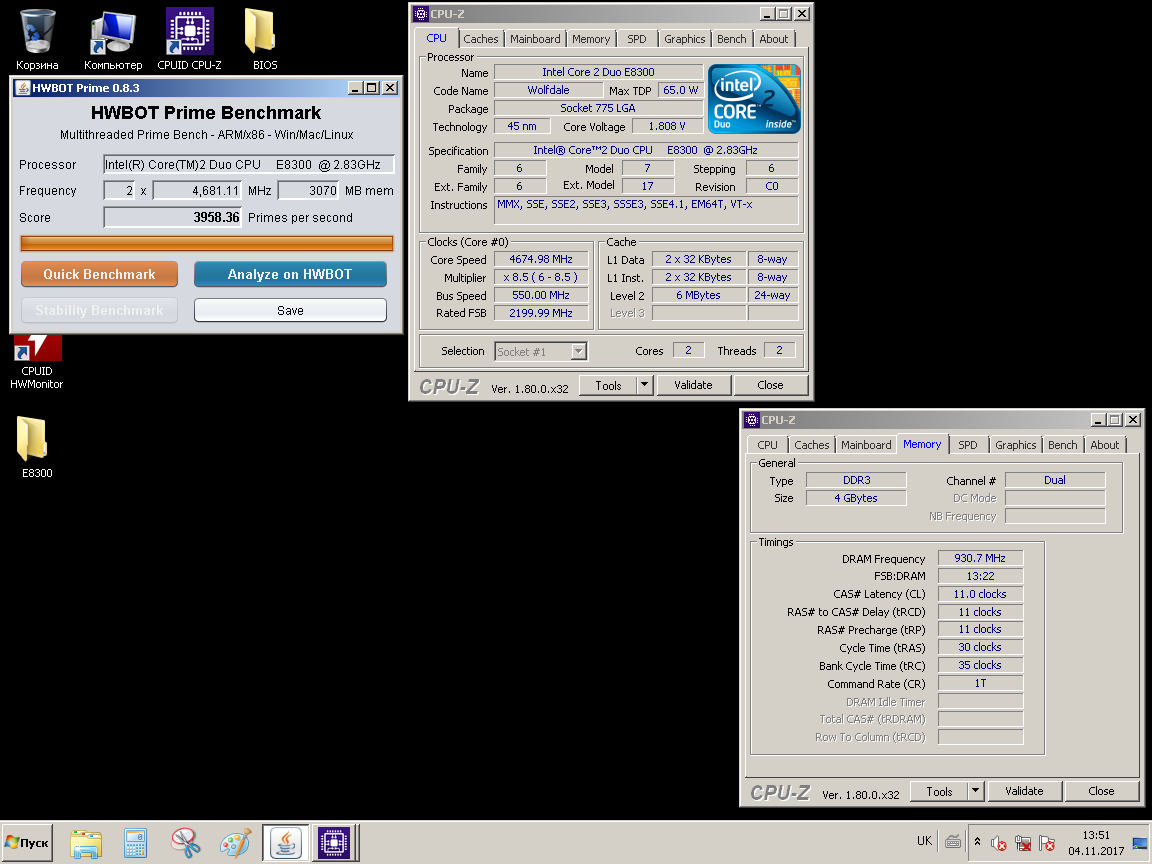The width and height of the screenshot is (1152, 864).
Task: Switch to CPU tab in Memory CPU-Z window
Action: pyautogui.click(x=767, y=445)
